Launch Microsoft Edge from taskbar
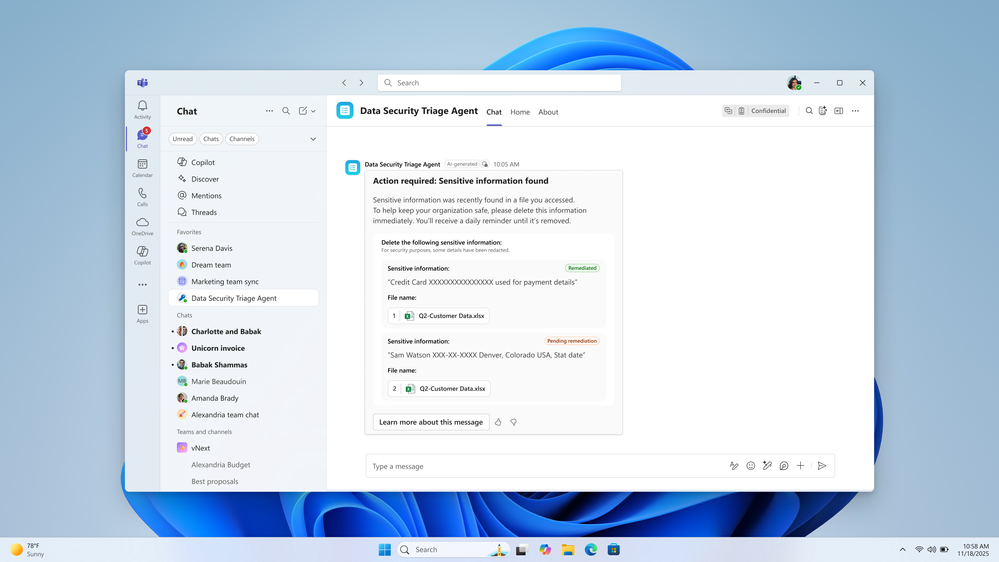The height and width of the screenshot is (562, 999). point(591,549)
